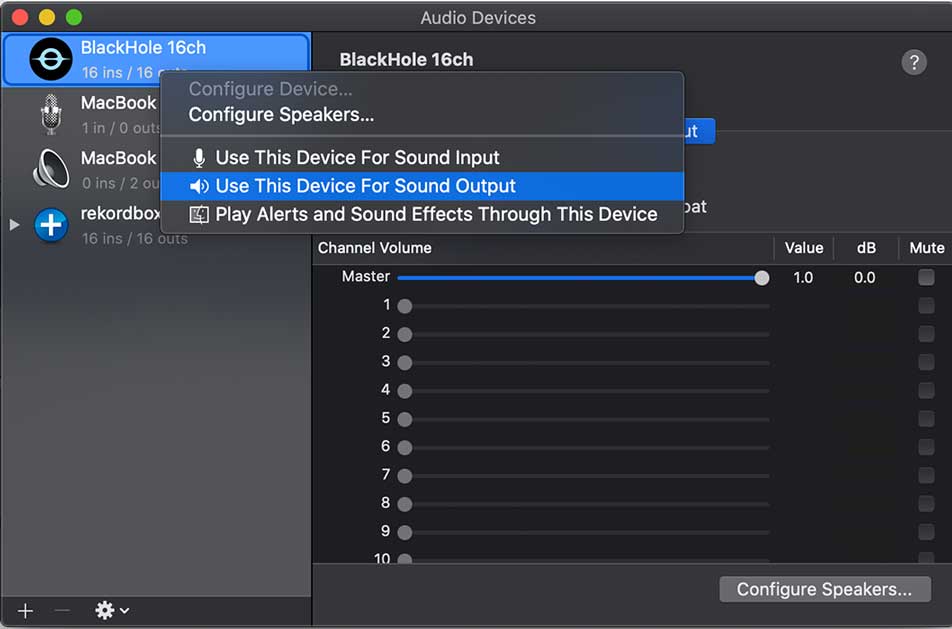Click the MacBook microphone device icon
Image resolution: width=952 pixels, height=629 pixels.
point(50,114)
